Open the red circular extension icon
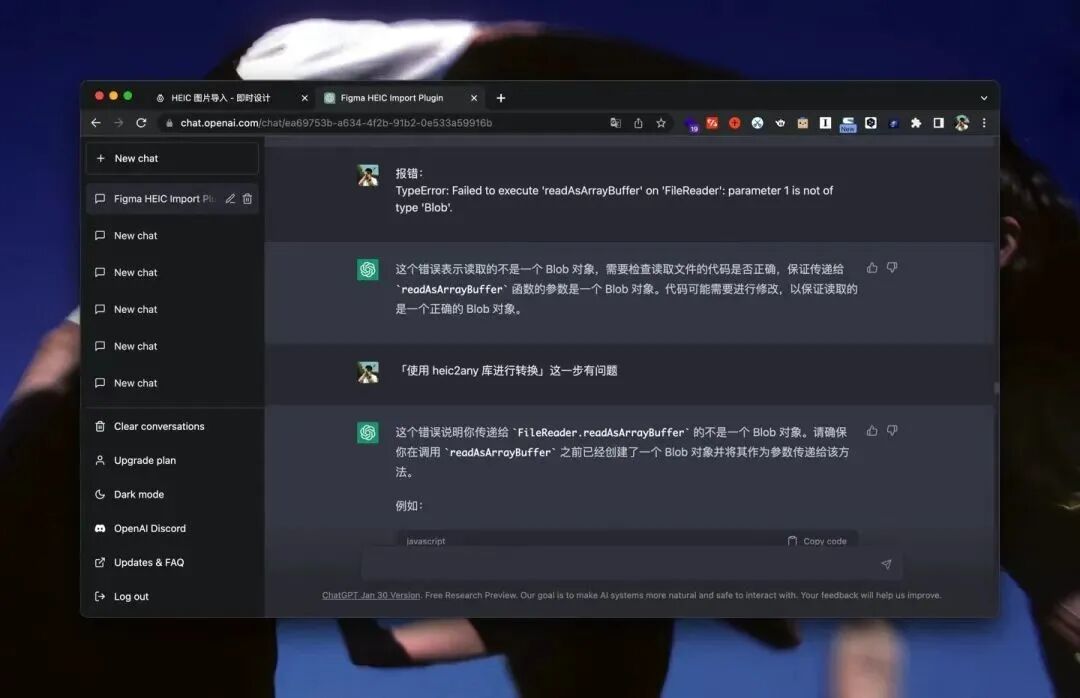The height and width of the screenshot is (698, 1080). point(735,123)
